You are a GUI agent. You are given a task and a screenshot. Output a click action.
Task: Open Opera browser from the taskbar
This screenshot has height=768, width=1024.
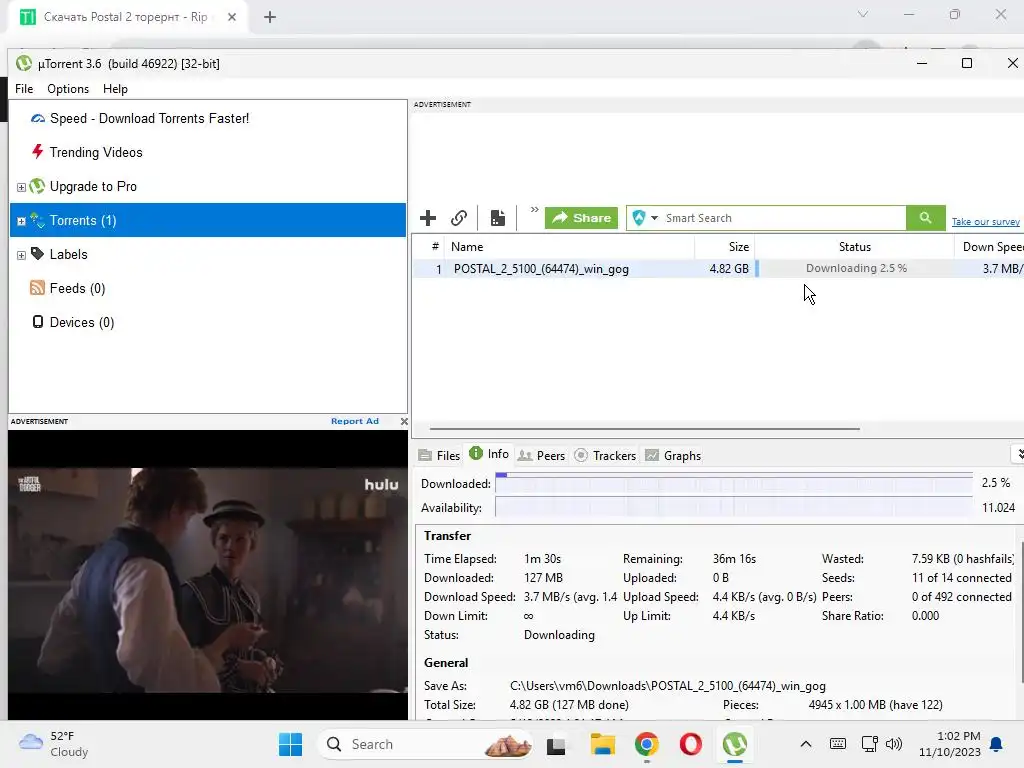click(690, 744)
